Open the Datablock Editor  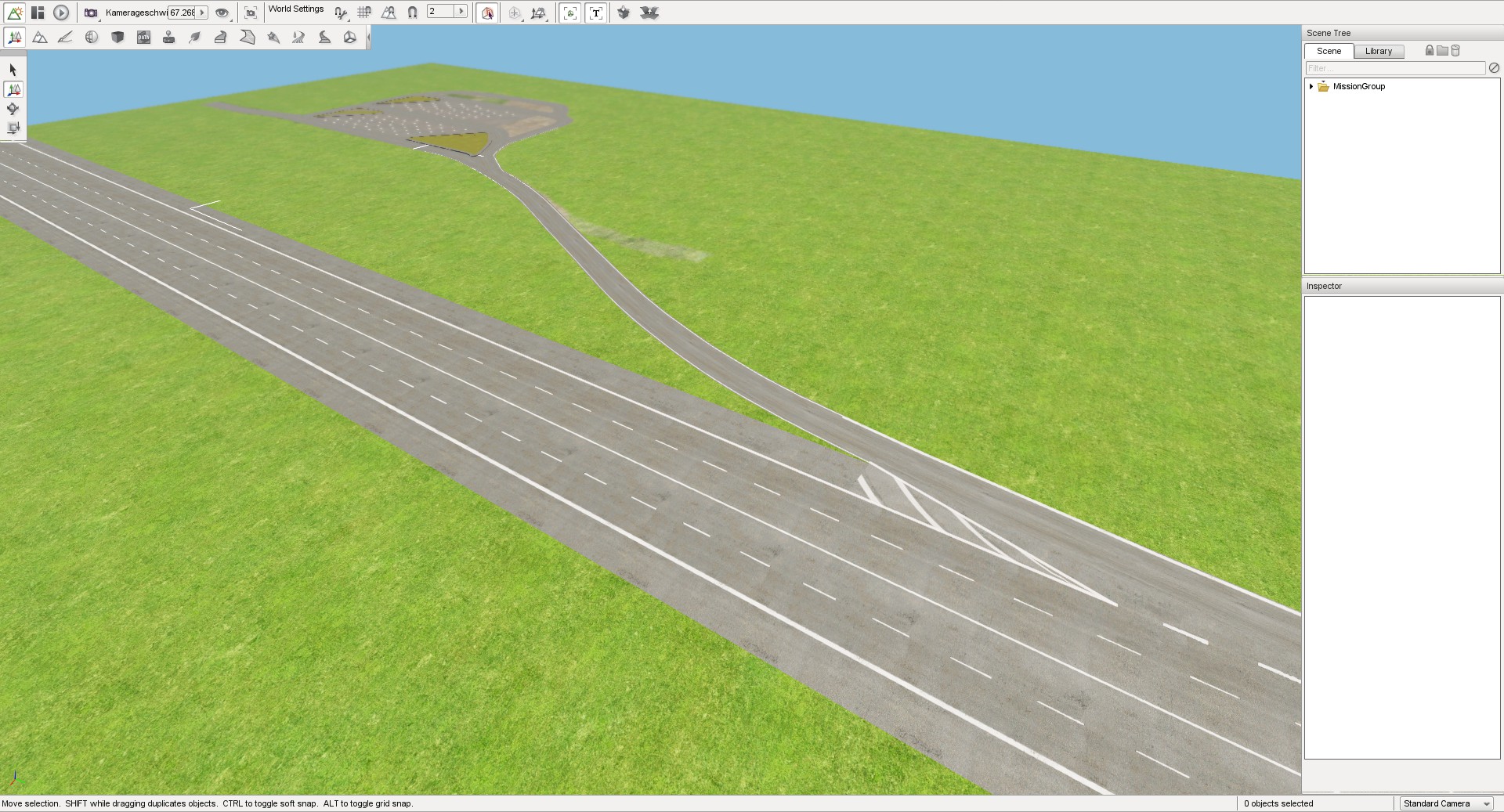point(143,38)
